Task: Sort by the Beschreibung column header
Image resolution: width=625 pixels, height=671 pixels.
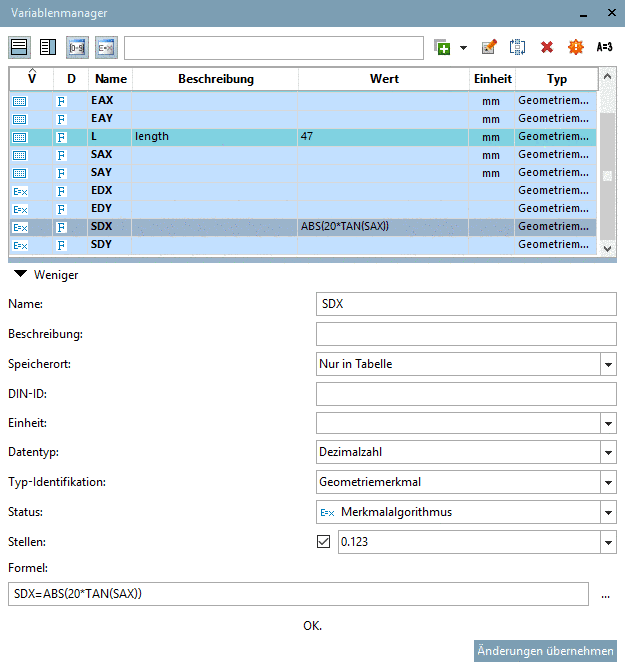Action: [x=216, y=79]
